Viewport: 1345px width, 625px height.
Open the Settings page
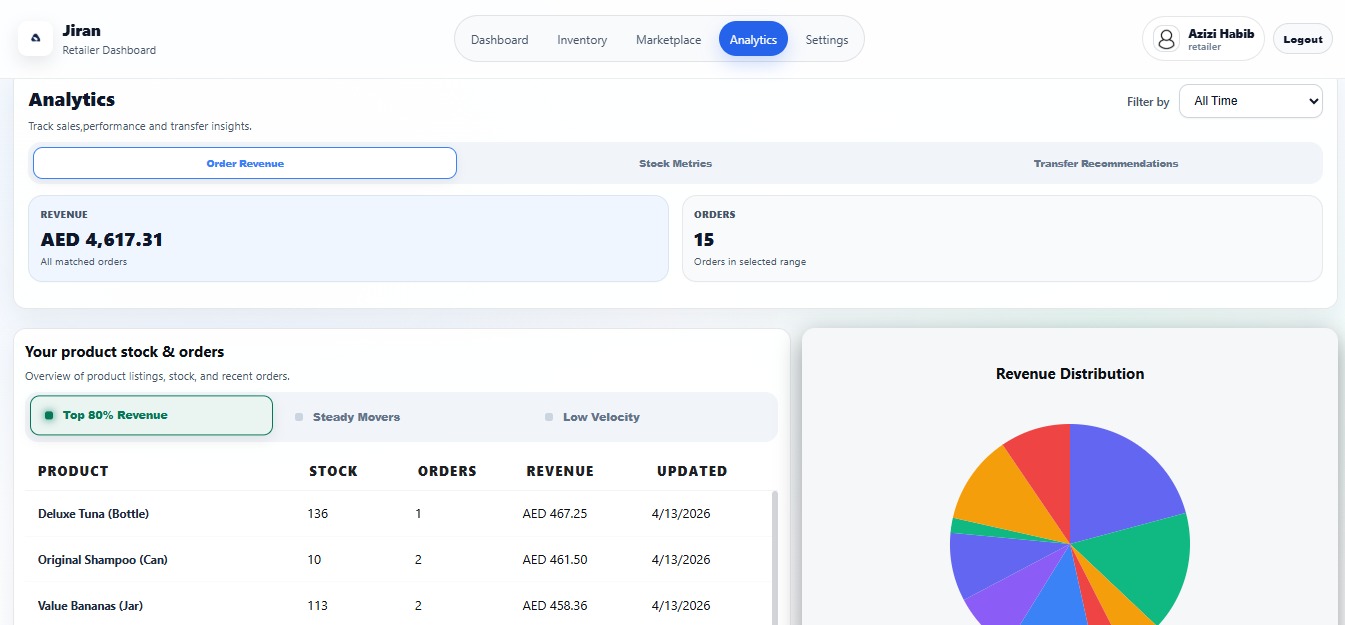click(x=826, y=40)
